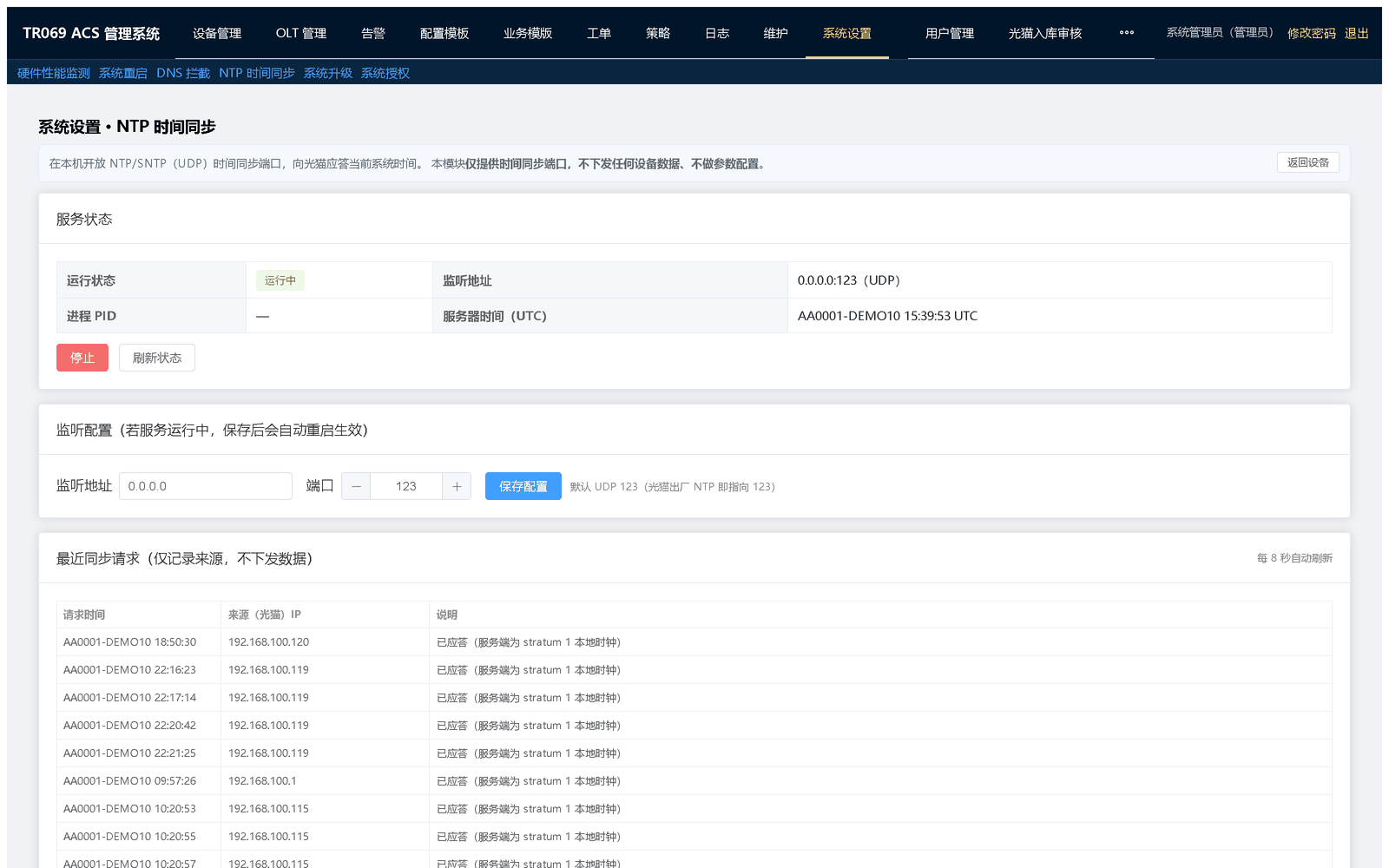Viewport: 1389px width, 868px height.
Task: Open the 系统重启 submenu link
Action: 123,73
